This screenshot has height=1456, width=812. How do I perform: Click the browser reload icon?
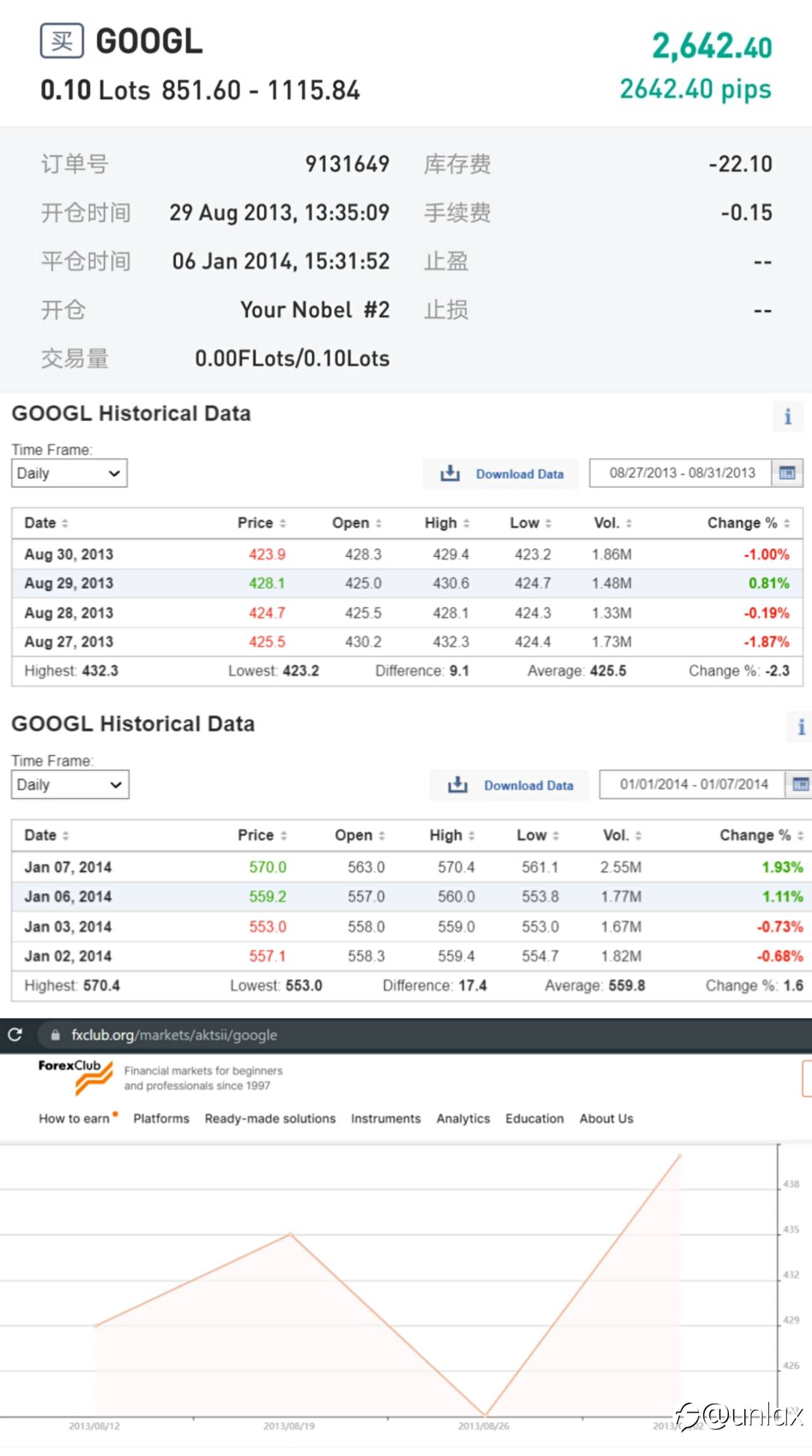coord(15,1035)
